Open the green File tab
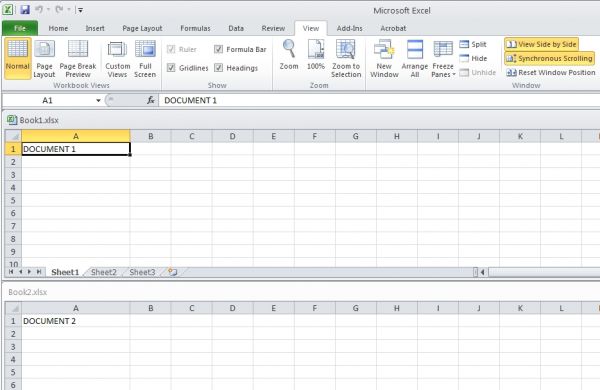This screenshot has width=600, height=390. tap(20, 28)
